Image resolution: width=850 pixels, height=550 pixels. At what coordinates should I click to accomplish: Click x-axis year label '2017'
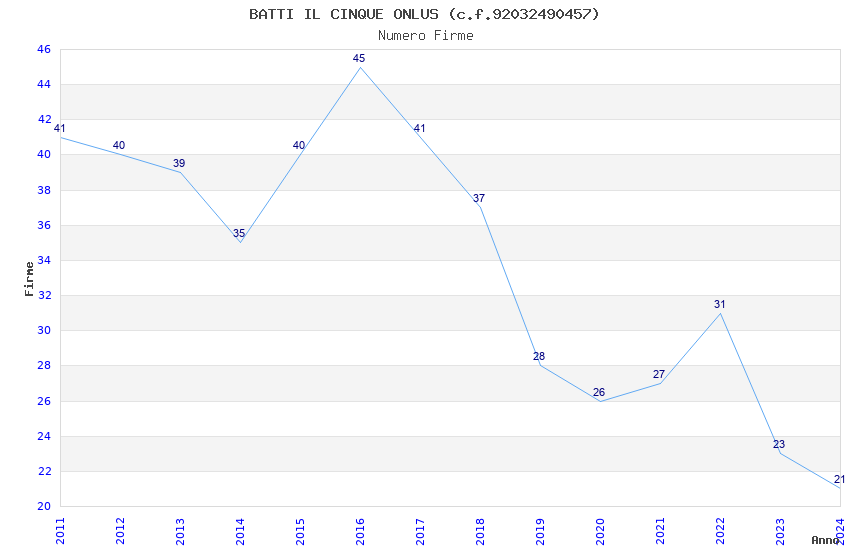pos(420,531)
